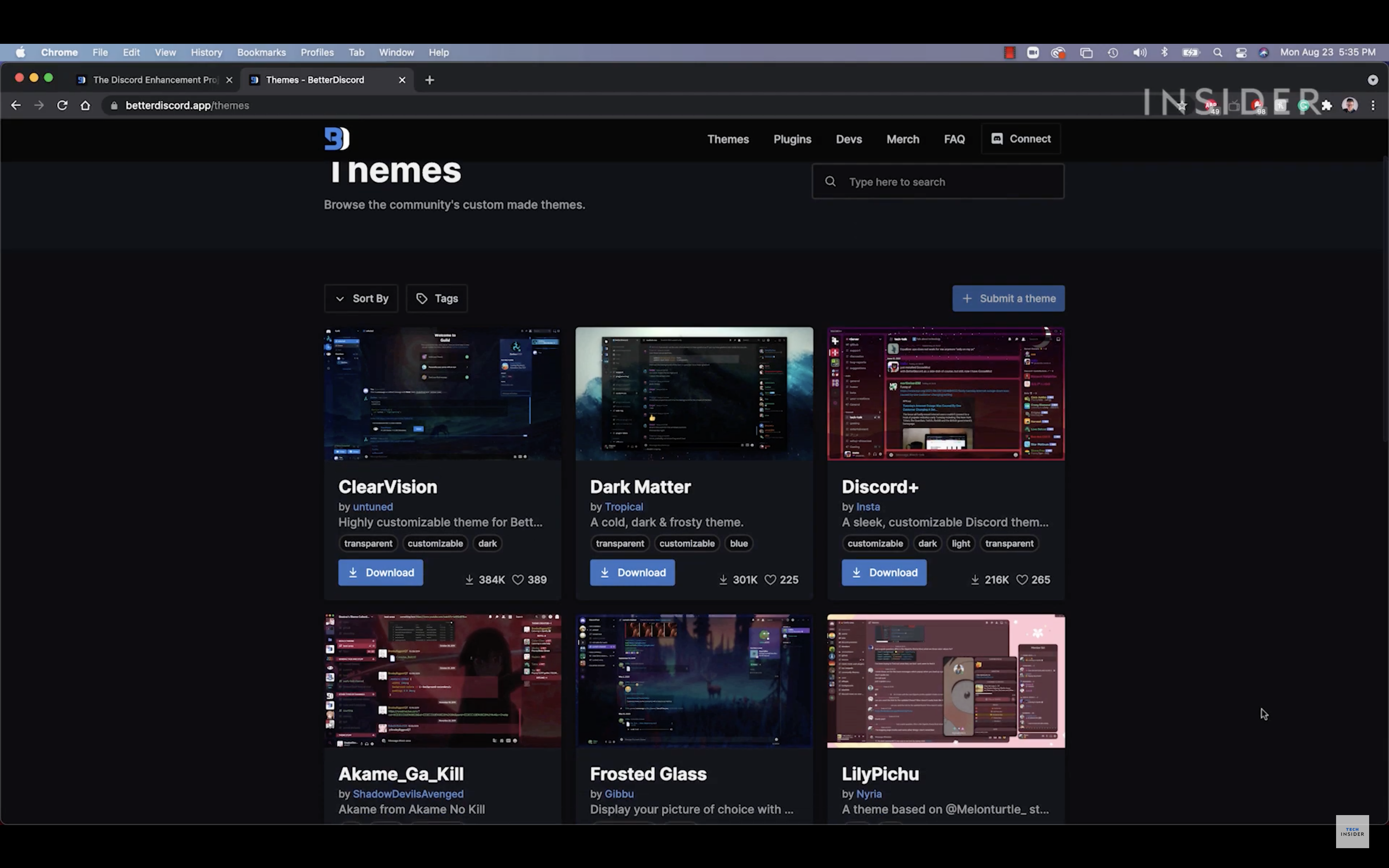Open author link ShadowDevilsAvenged

click(x=408, y=794)
